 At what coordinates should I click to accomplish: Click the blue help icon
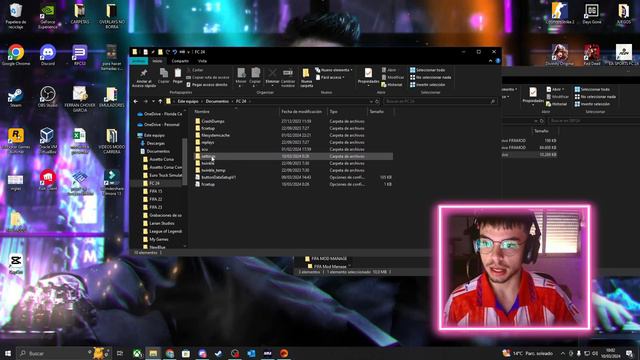(x=498, y=61)
